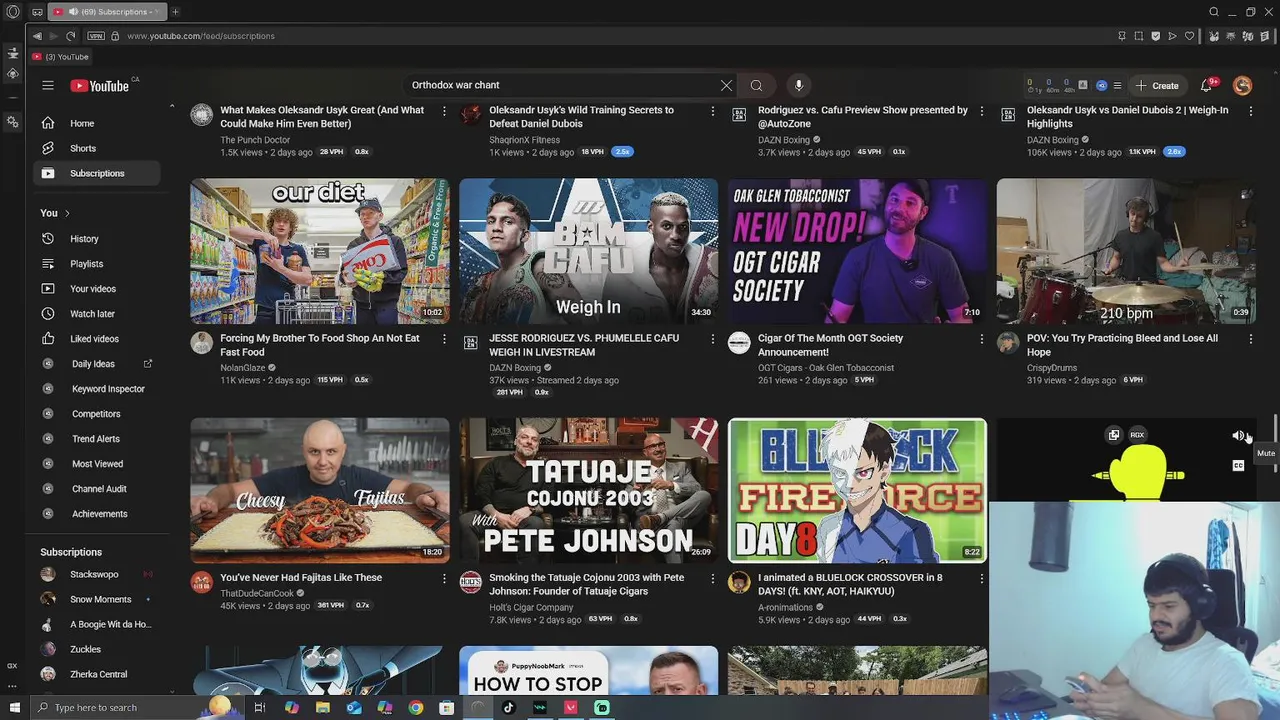The image size is (1280, 720).
Task: Open a new browser tab
Action: (x=174, y=12)
